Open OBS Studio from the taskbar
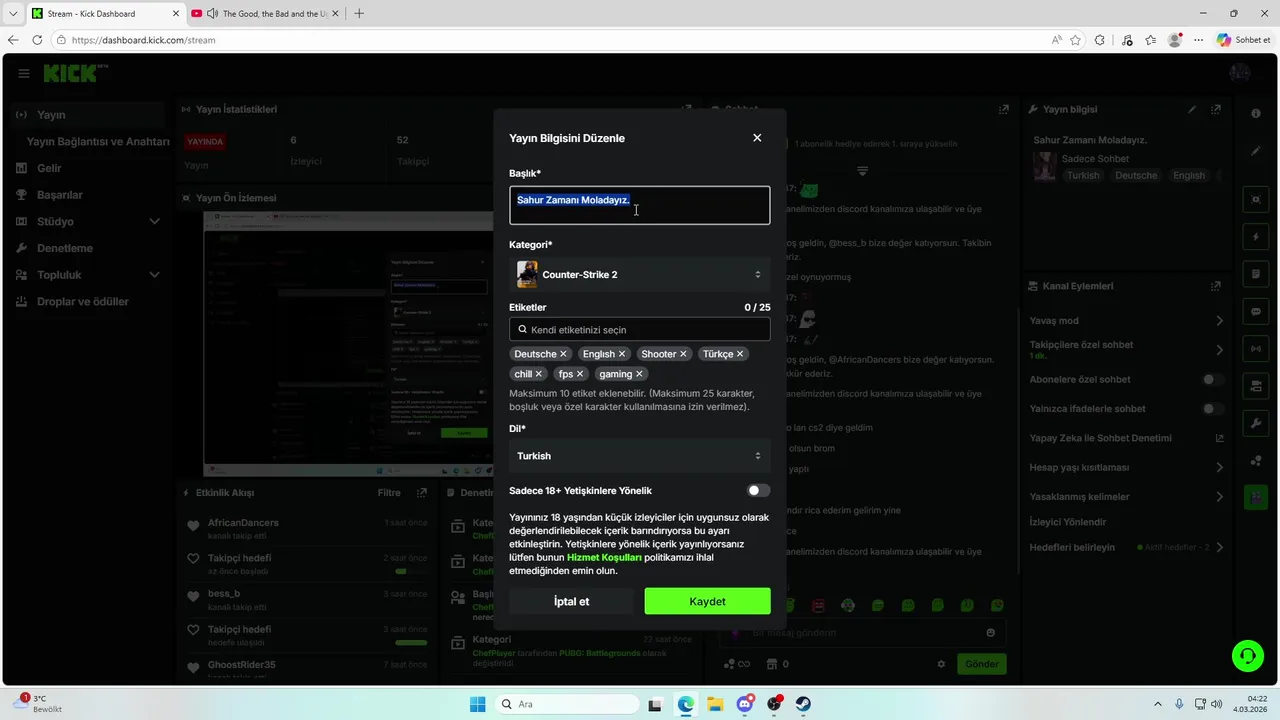This screenshot has width=1280, height=720. [774, 704]
